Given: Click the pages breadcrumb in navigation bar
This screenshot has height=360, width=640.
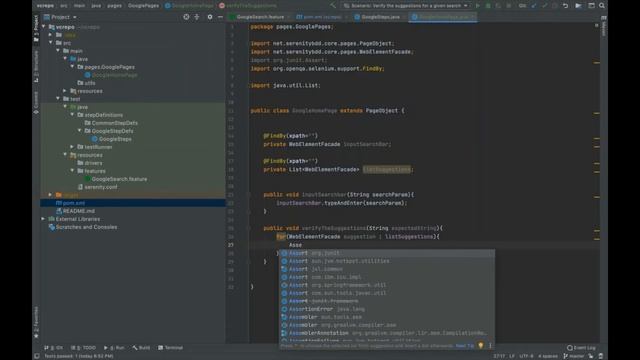Looking at the screenshot, I should coord(114,6).
